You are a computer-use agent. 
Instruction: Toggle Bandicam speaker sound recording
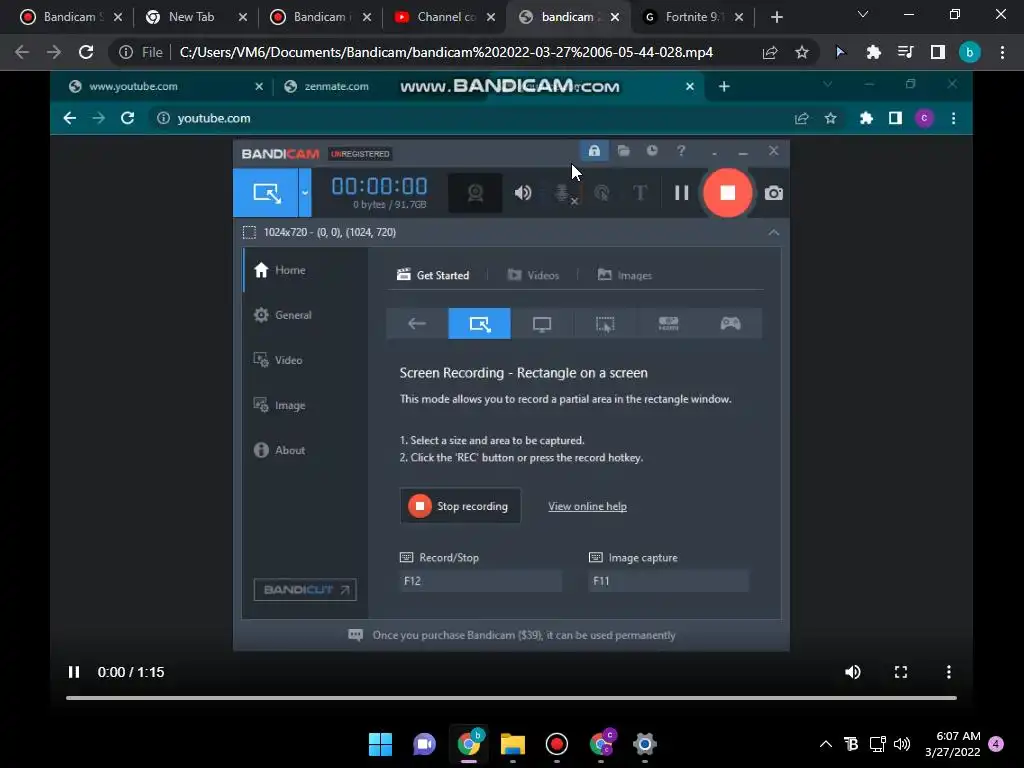tap(522, 193)
